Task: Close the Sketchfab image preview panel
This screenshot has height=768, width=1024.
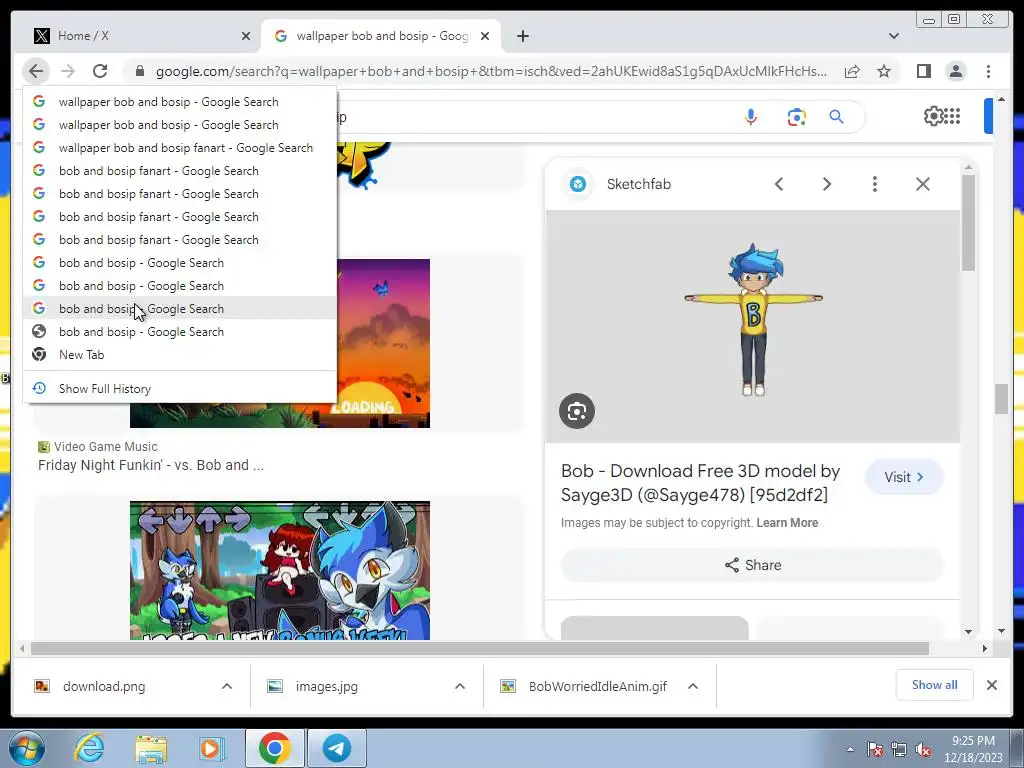Action: click(x=922, y=184)
